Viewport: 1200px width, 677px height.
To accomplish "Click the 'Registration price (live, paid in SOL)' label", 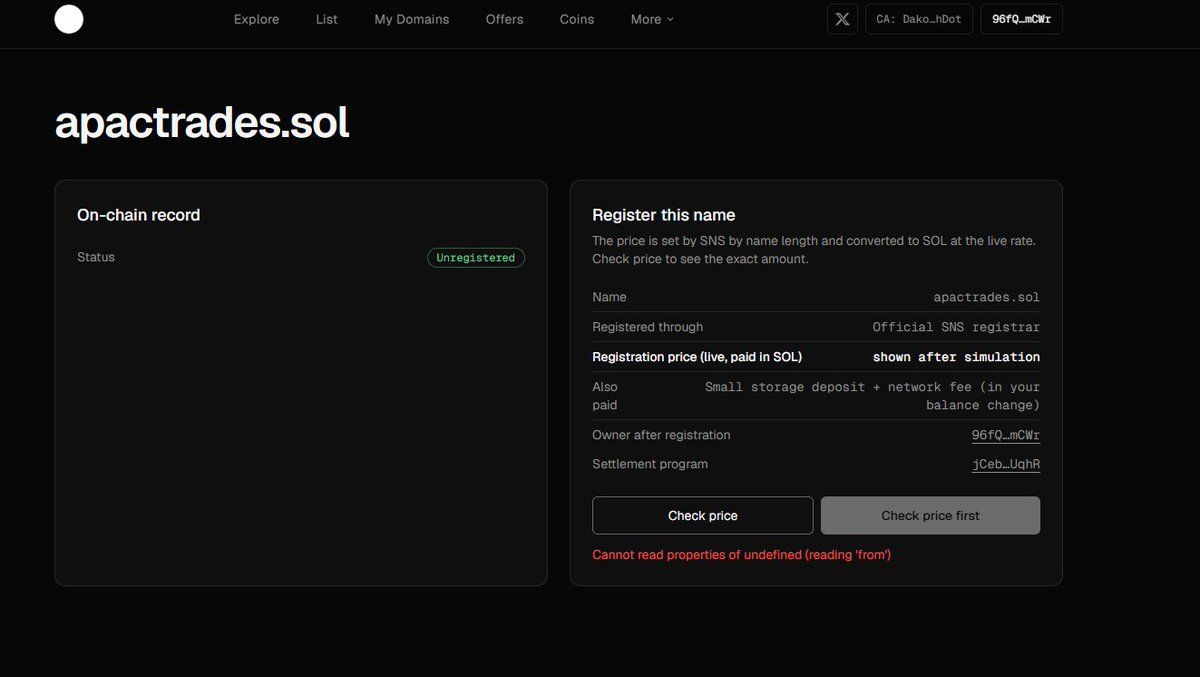I will pyautogui.click(x=697, y=357).
